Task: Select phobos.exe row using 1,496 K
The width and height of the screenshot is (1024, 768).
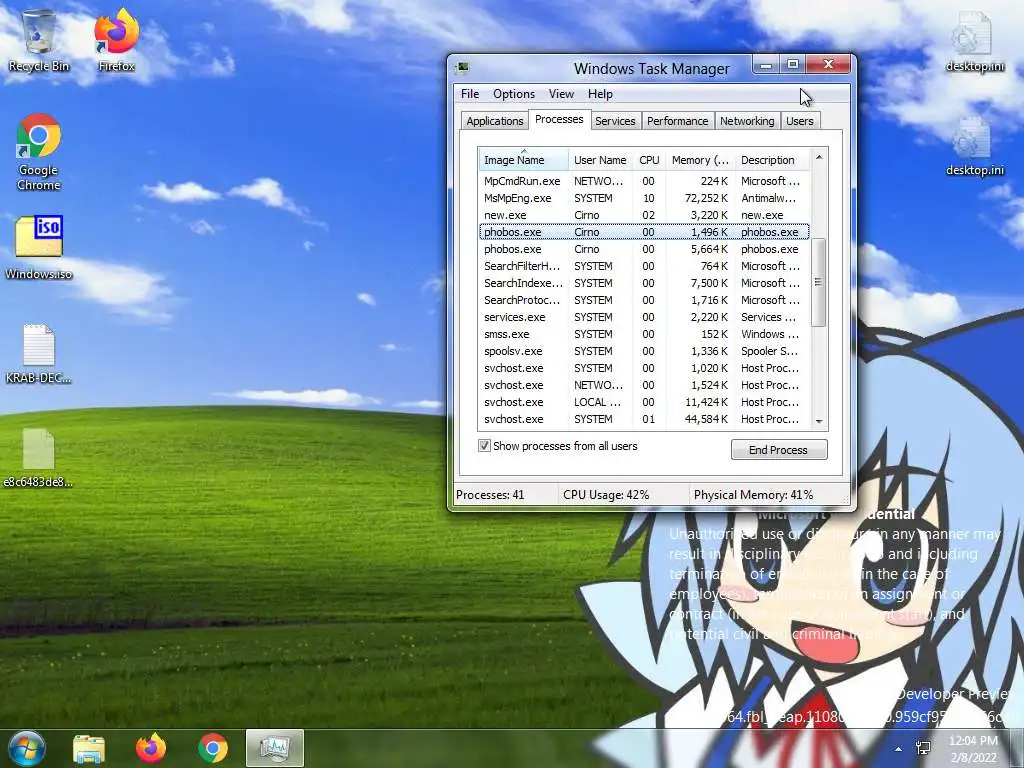Action: click(644, 232)
